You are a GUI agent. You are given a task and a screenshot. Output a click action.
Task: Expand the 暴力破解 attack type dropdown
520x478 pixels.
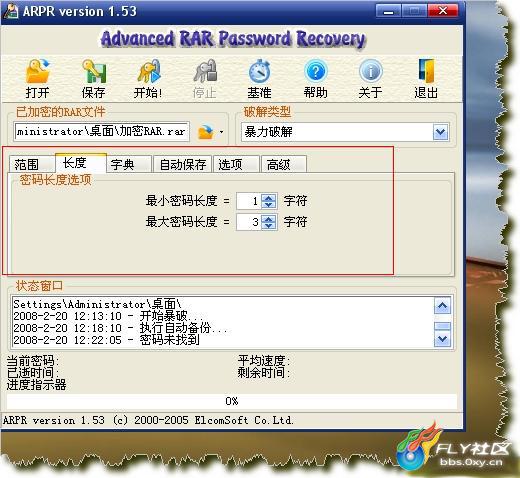point(441,132)
